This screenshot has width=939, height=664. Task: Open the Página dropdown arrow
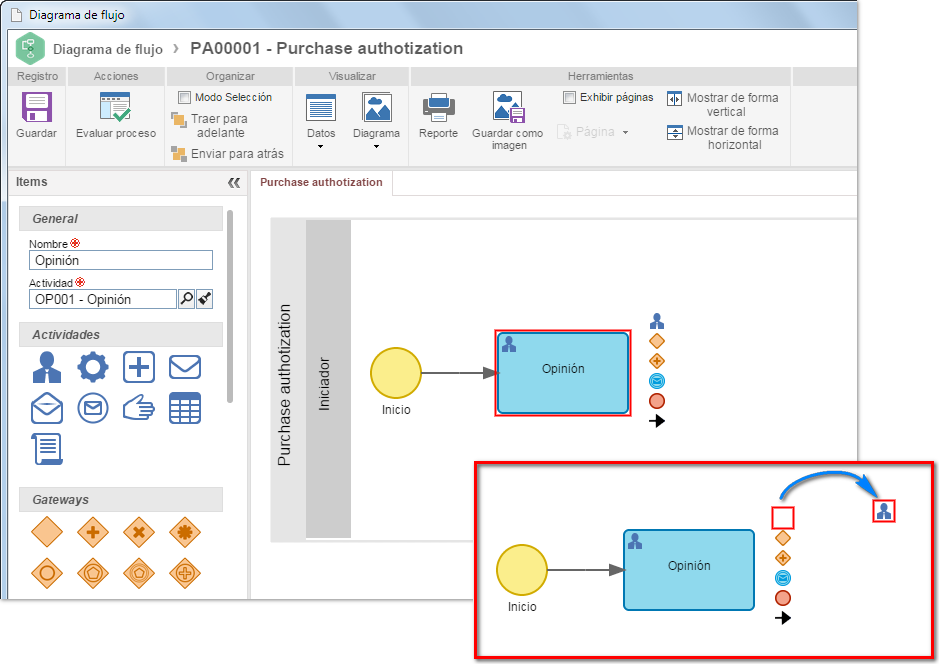(x=625, y=132)
